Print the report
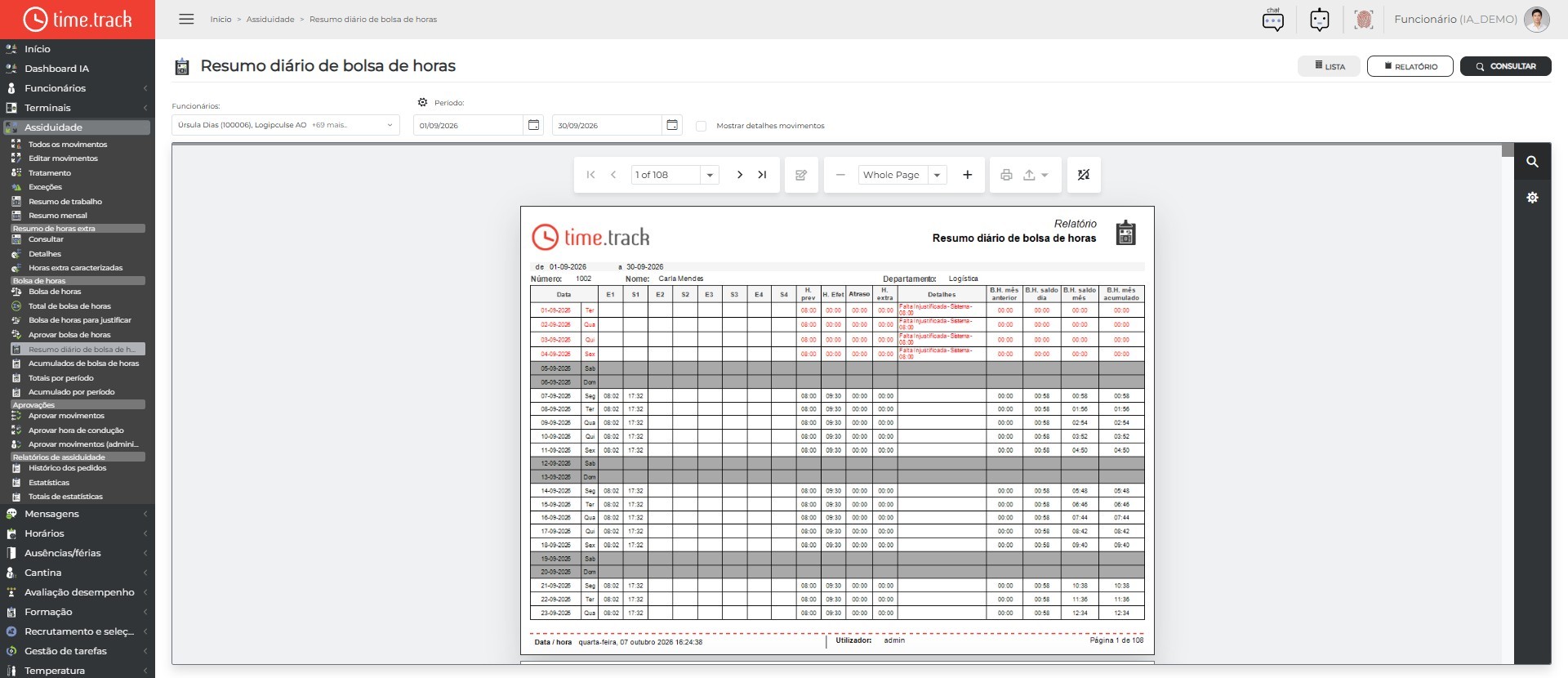The width and height of the screenshot is (1568, 678). click(1006, 175)
